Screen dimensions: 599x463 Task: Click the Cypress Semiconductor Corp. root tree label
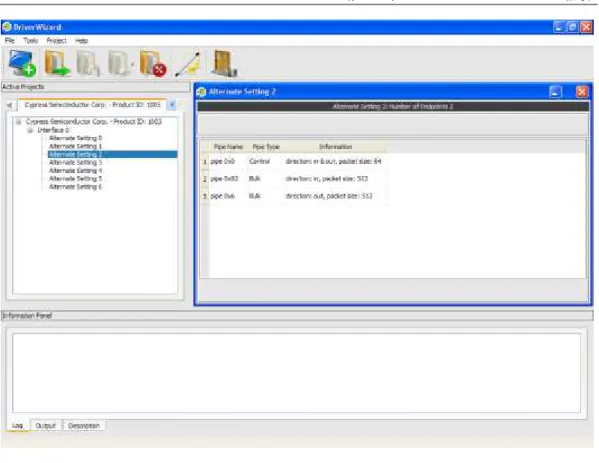94,121
